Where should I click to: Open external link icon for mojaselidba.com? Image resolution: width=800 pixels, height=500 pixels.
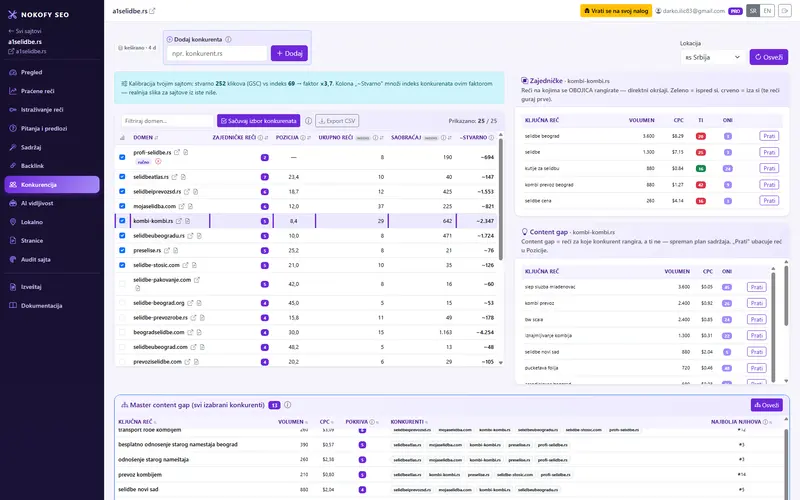(182, 206)
